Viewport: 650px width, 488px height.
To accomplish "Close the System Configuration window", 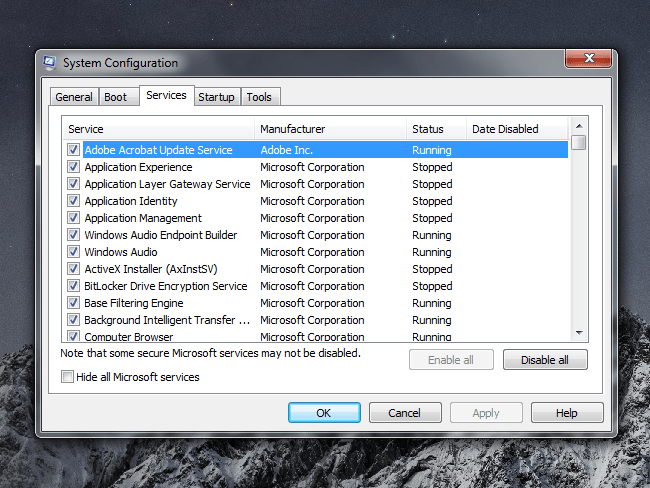I will coord(589,58).
